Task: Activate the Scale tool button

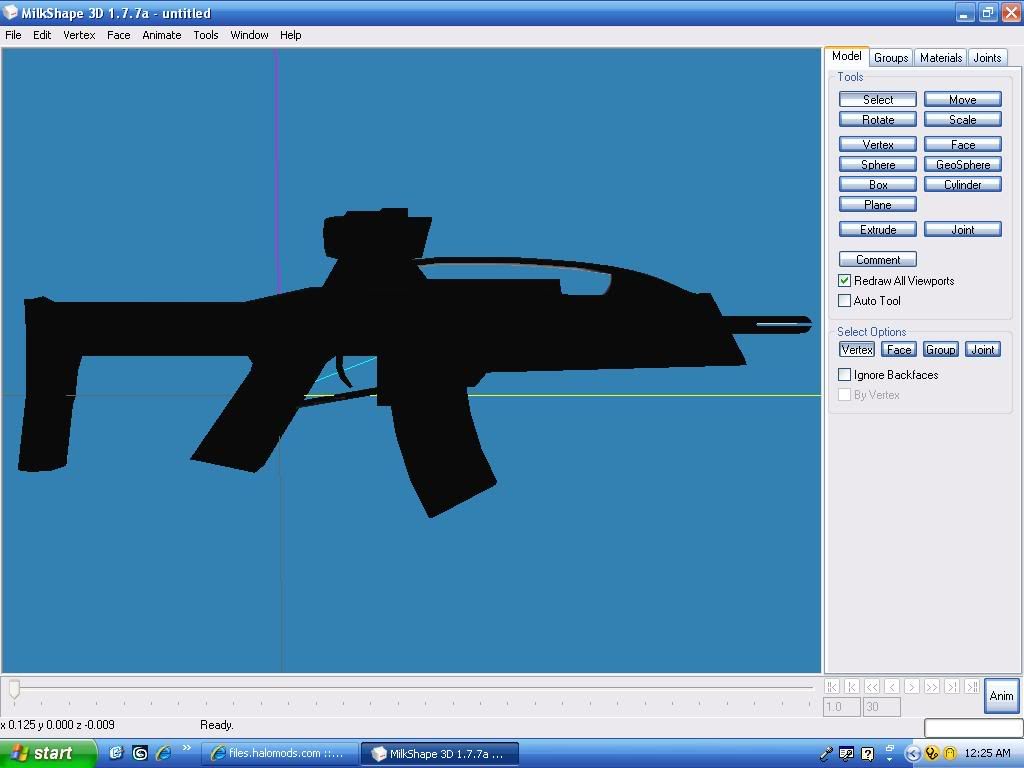Action: point(963,120)
